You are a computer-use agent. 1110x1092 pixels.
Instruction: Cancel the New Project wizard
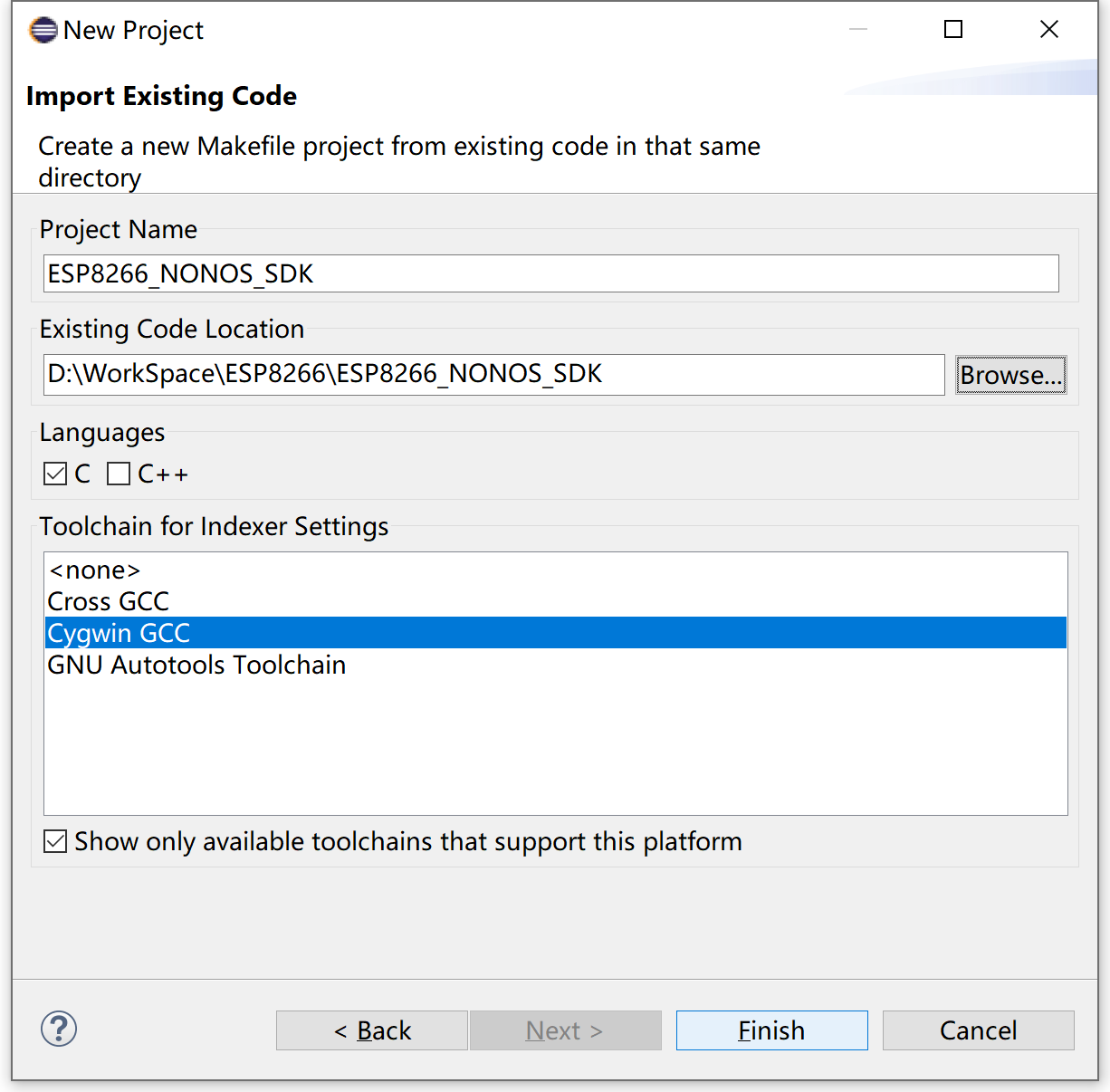pyautogui.click(x=978, y=1030)
